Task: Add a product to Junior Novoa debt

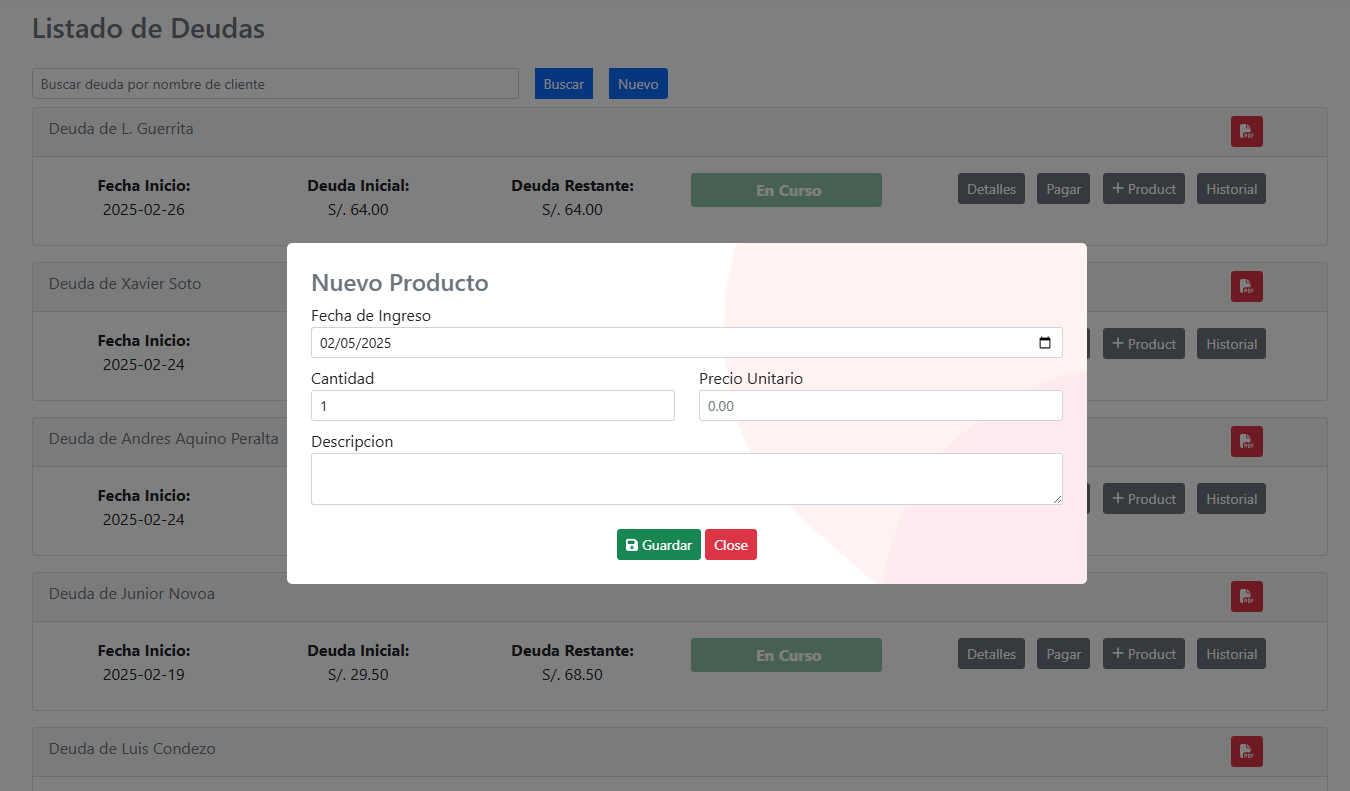Action: [x=1144, y=654]
